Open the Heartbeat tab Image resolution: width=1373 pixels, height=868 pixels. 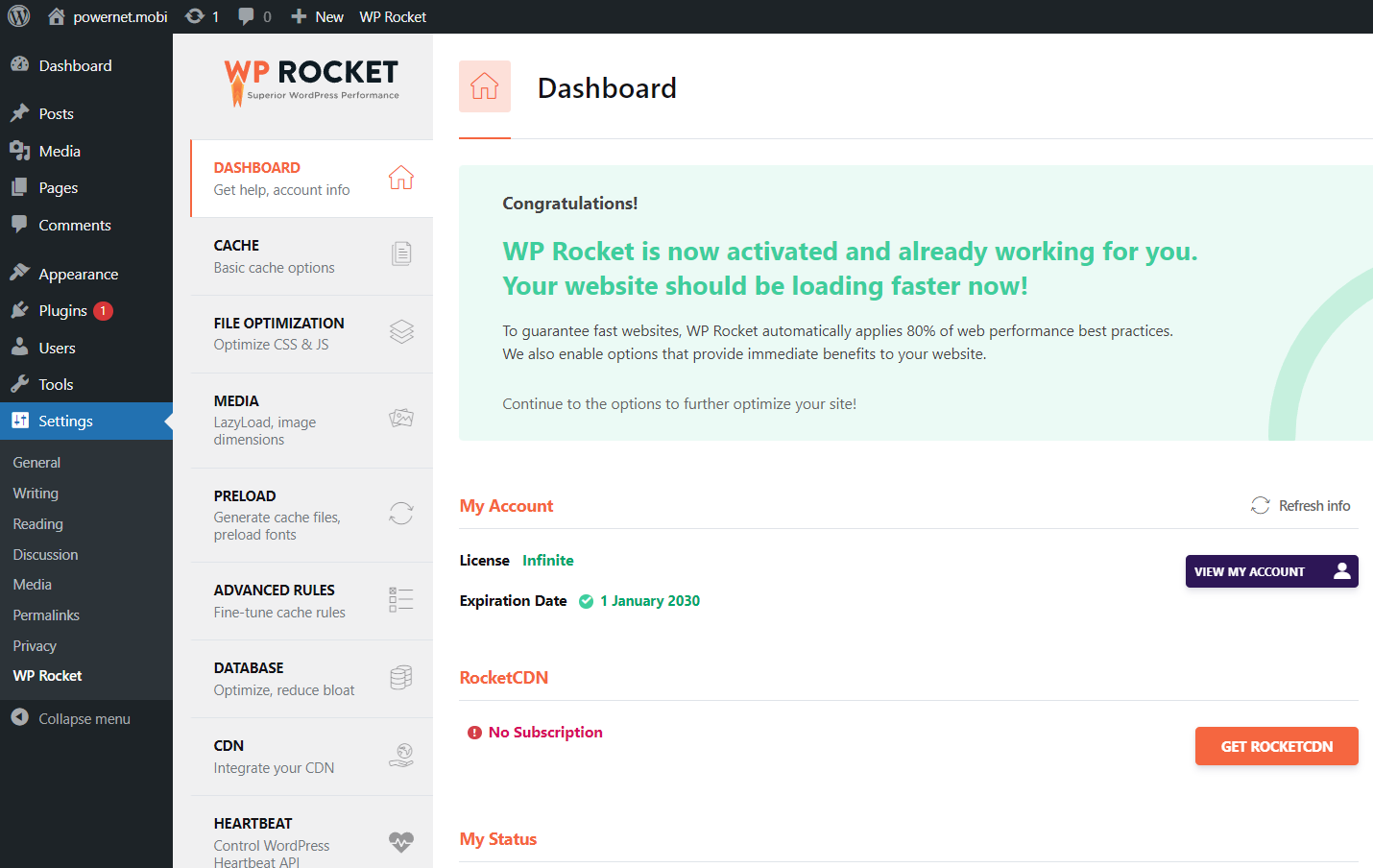pyautogui.click(x=312, y=832)
